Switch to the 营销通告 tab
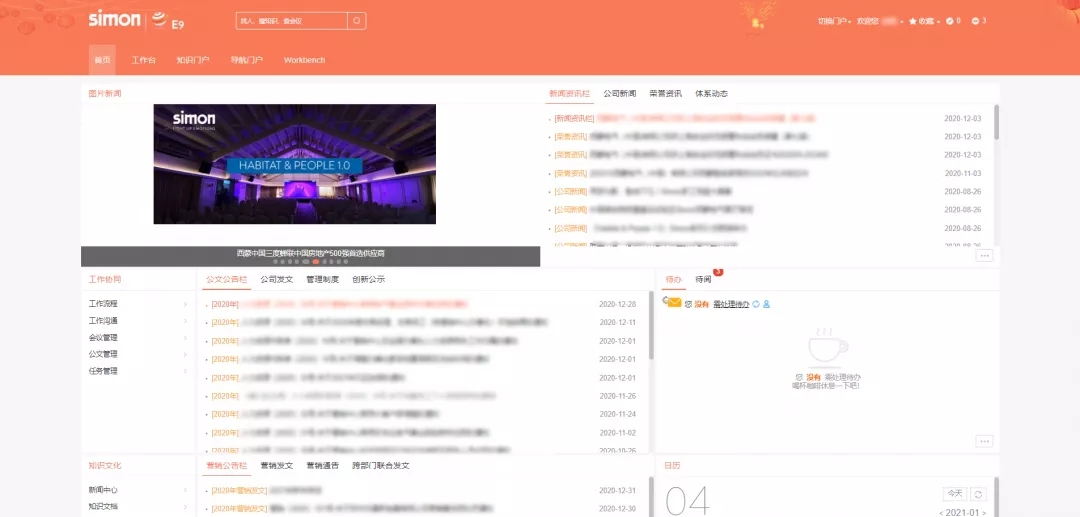This screenshot has height=517, width=1080. 322,465
